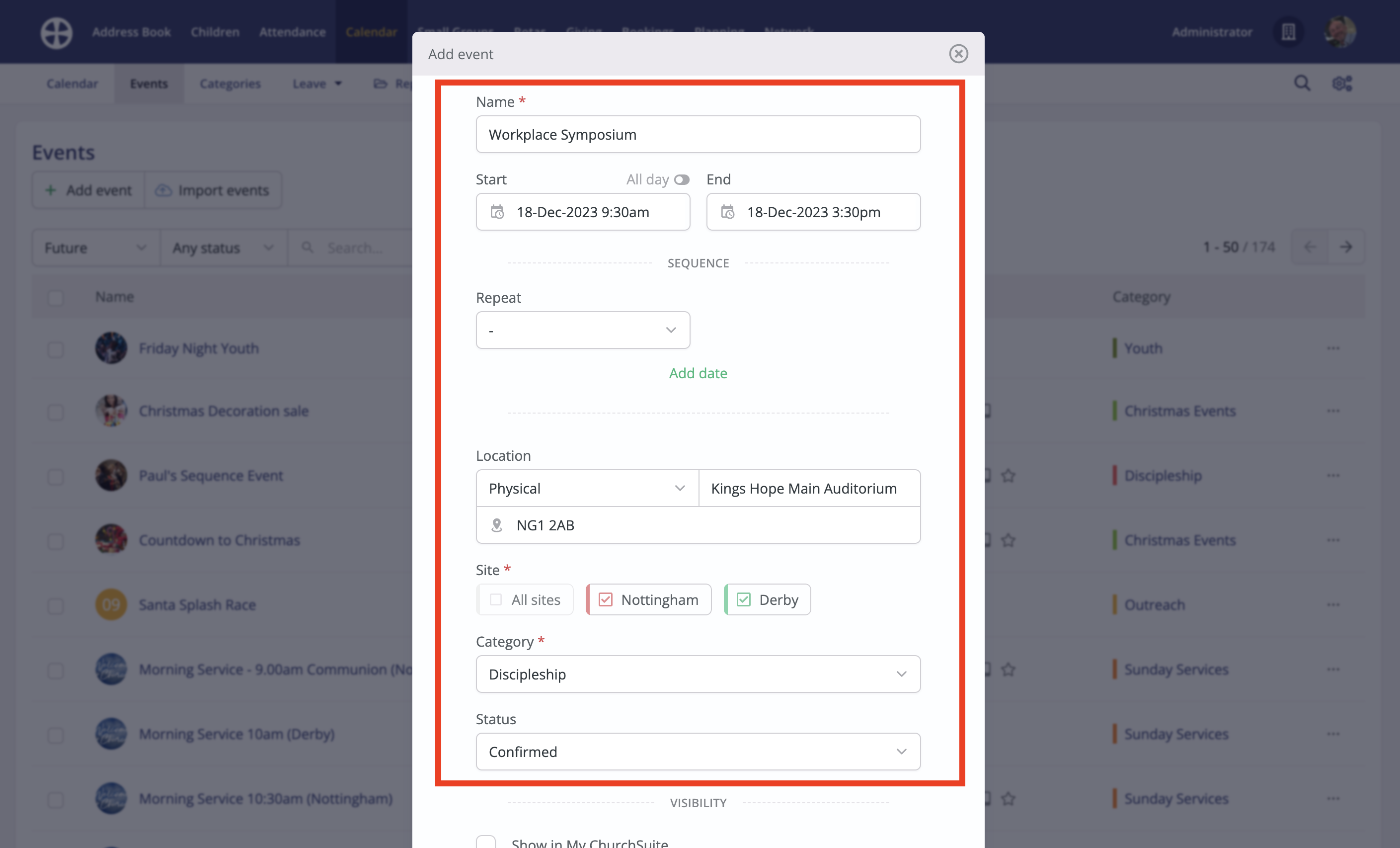Click the ChurchSuite logo icon
1400x848 pixels.
(56, 32)
